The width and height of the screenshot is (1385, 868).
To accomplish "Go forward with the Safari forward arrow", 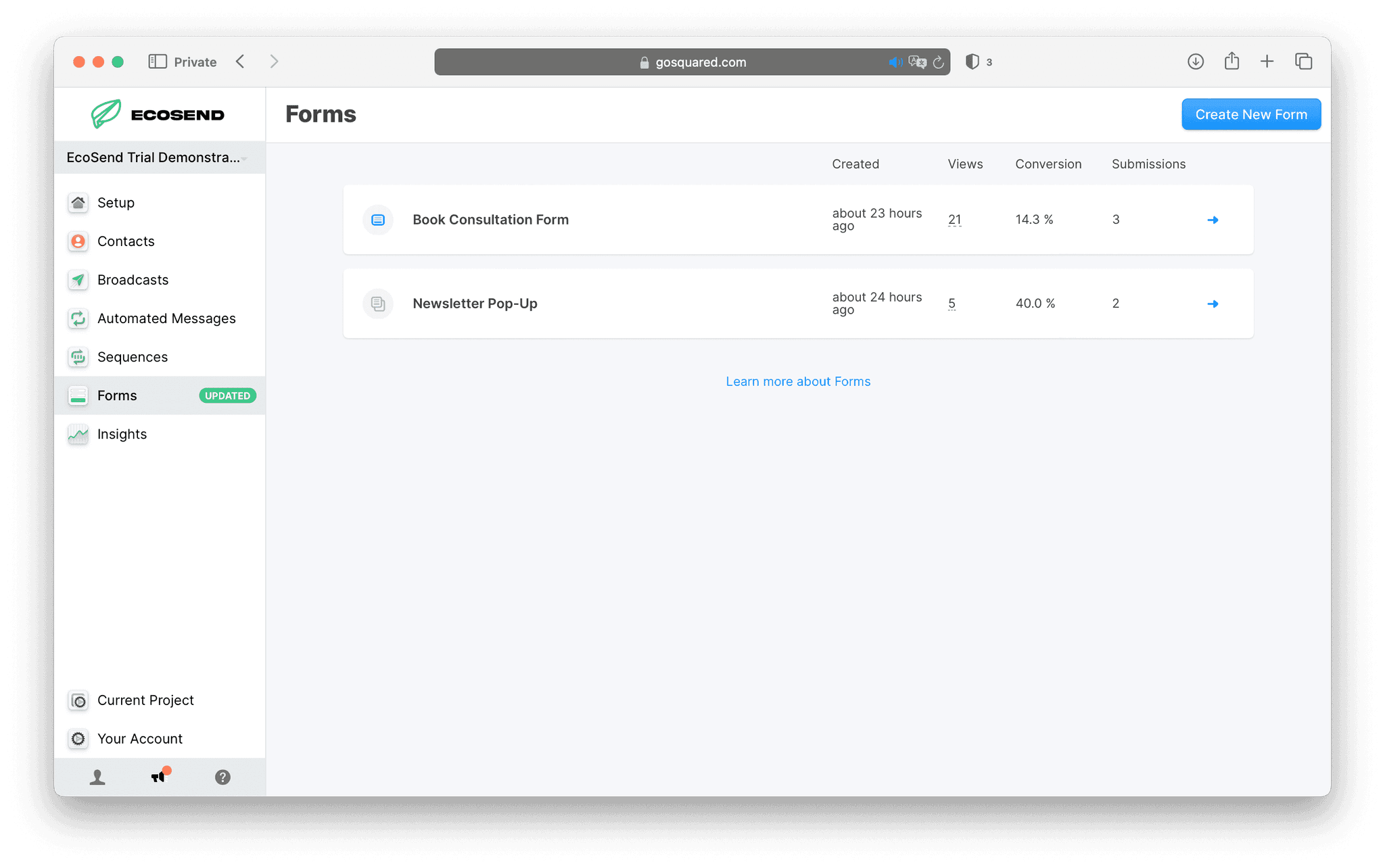I will [x=274, y=62].
